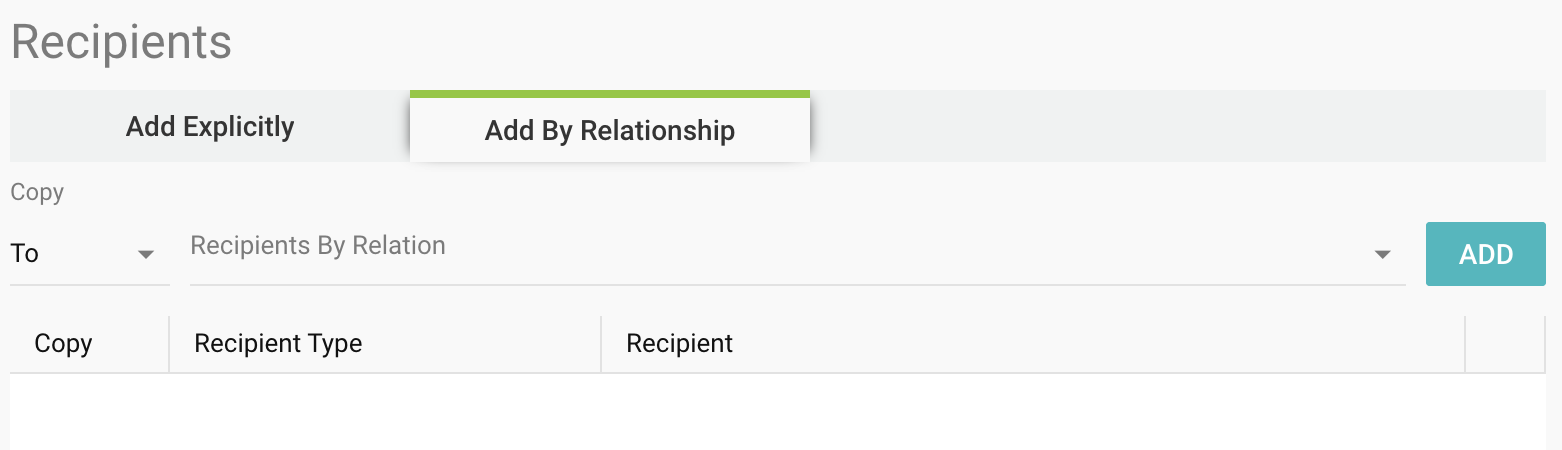Expand the Recipients By Relation dropdown arrow
Viewport: 1562px width, 450px height.
pos(1383,254)
